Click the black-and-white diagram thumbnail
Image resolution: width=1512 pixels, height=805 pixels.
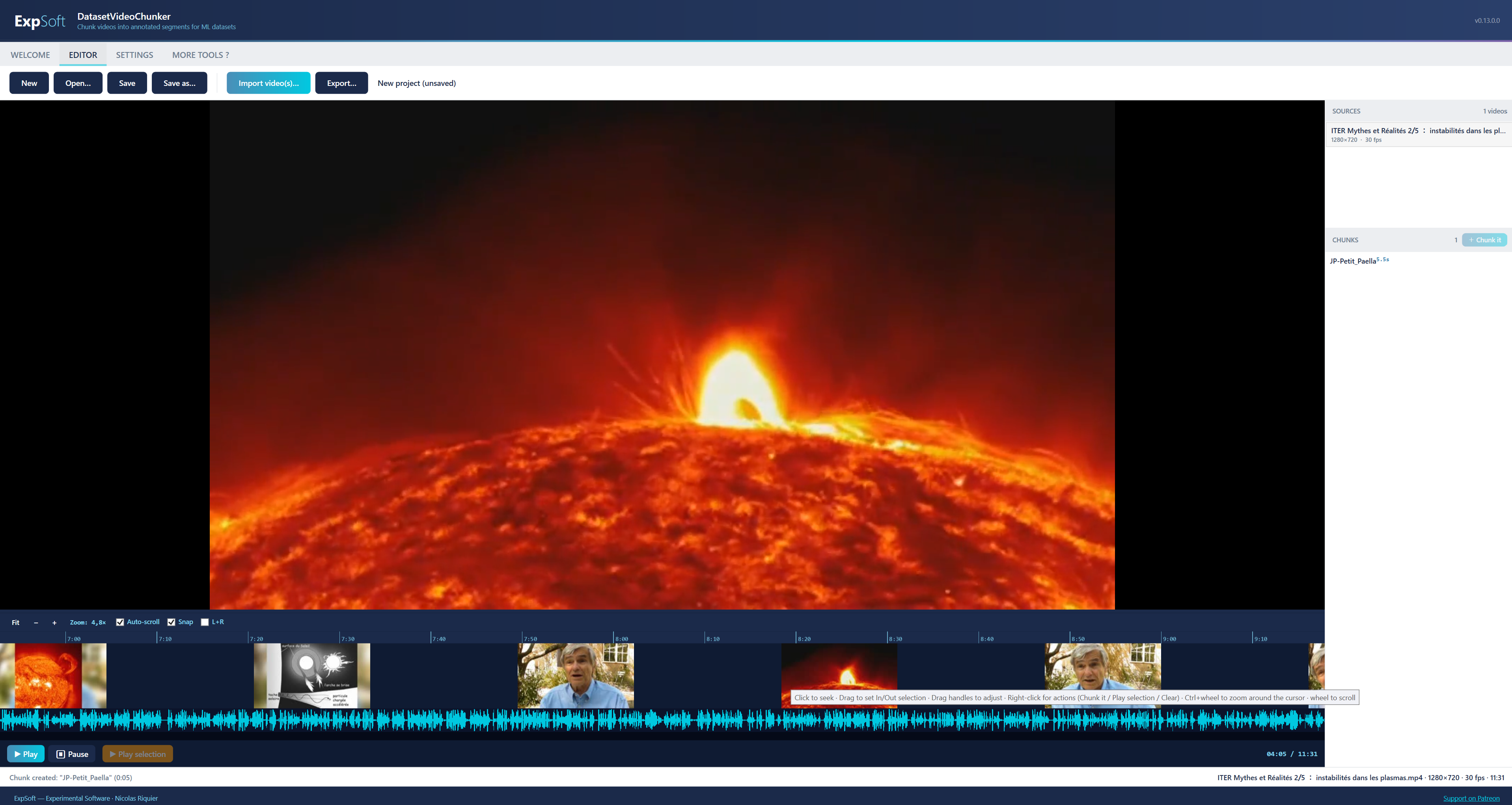point(312,675)
